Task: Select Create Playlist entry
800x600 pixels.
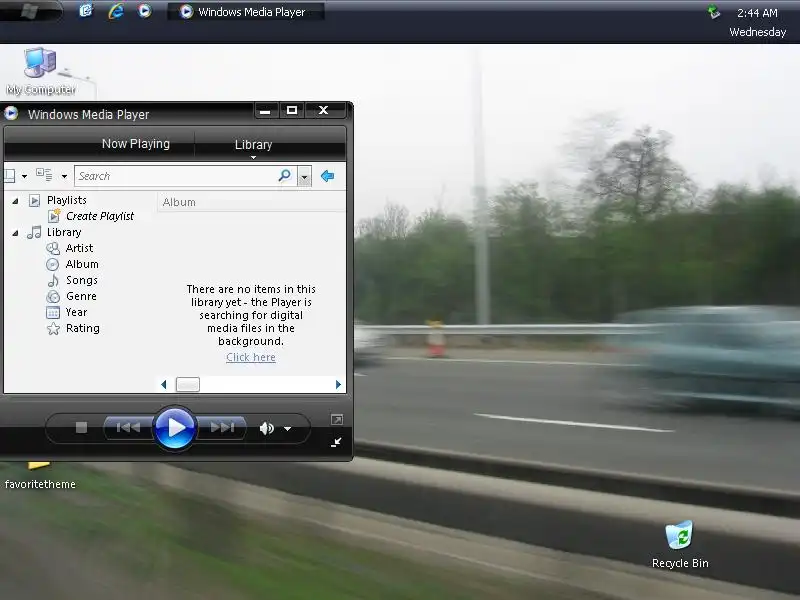Action: [x=100, y=216]
